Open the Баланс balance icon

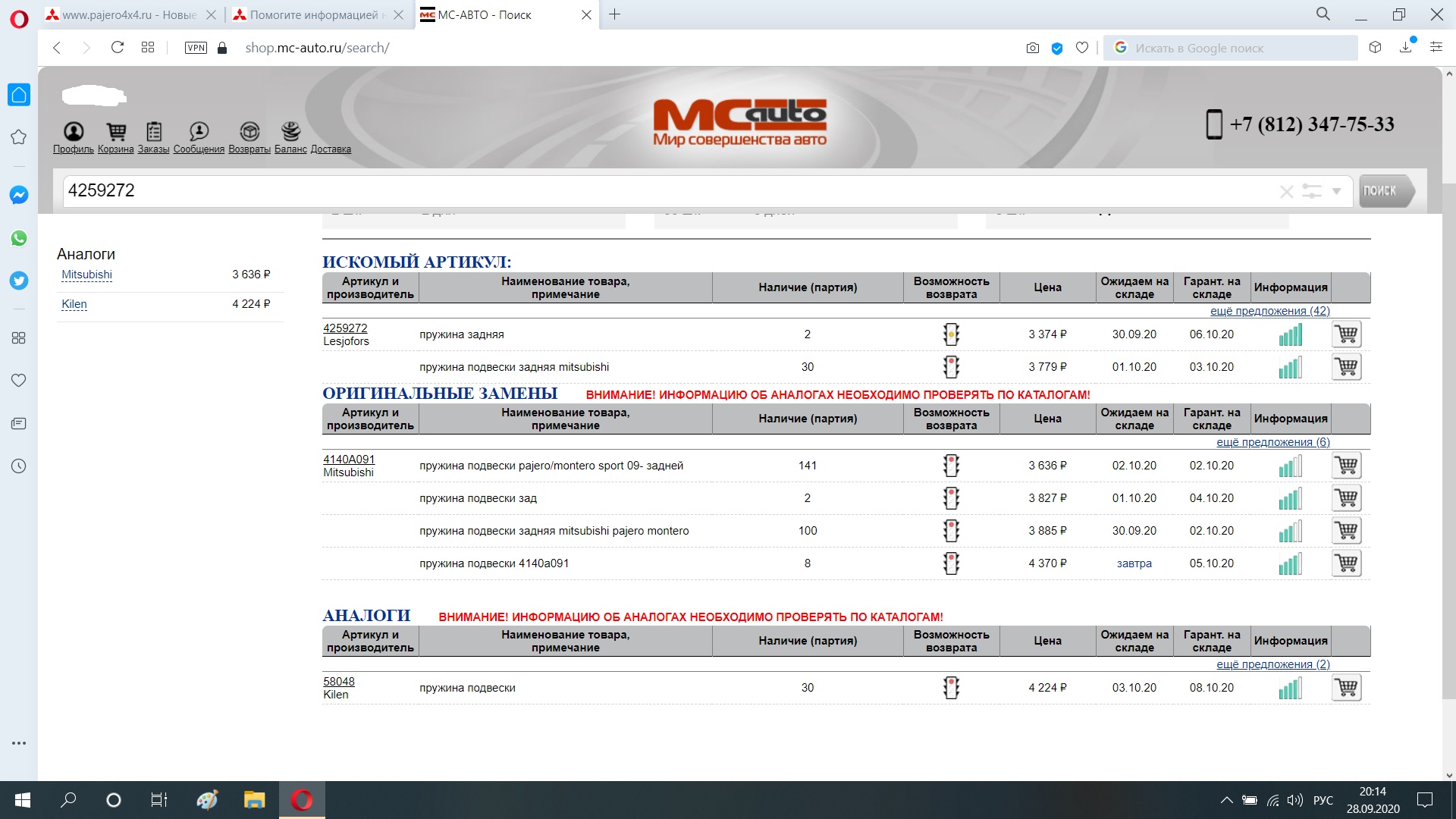click(x=290, y=133)
